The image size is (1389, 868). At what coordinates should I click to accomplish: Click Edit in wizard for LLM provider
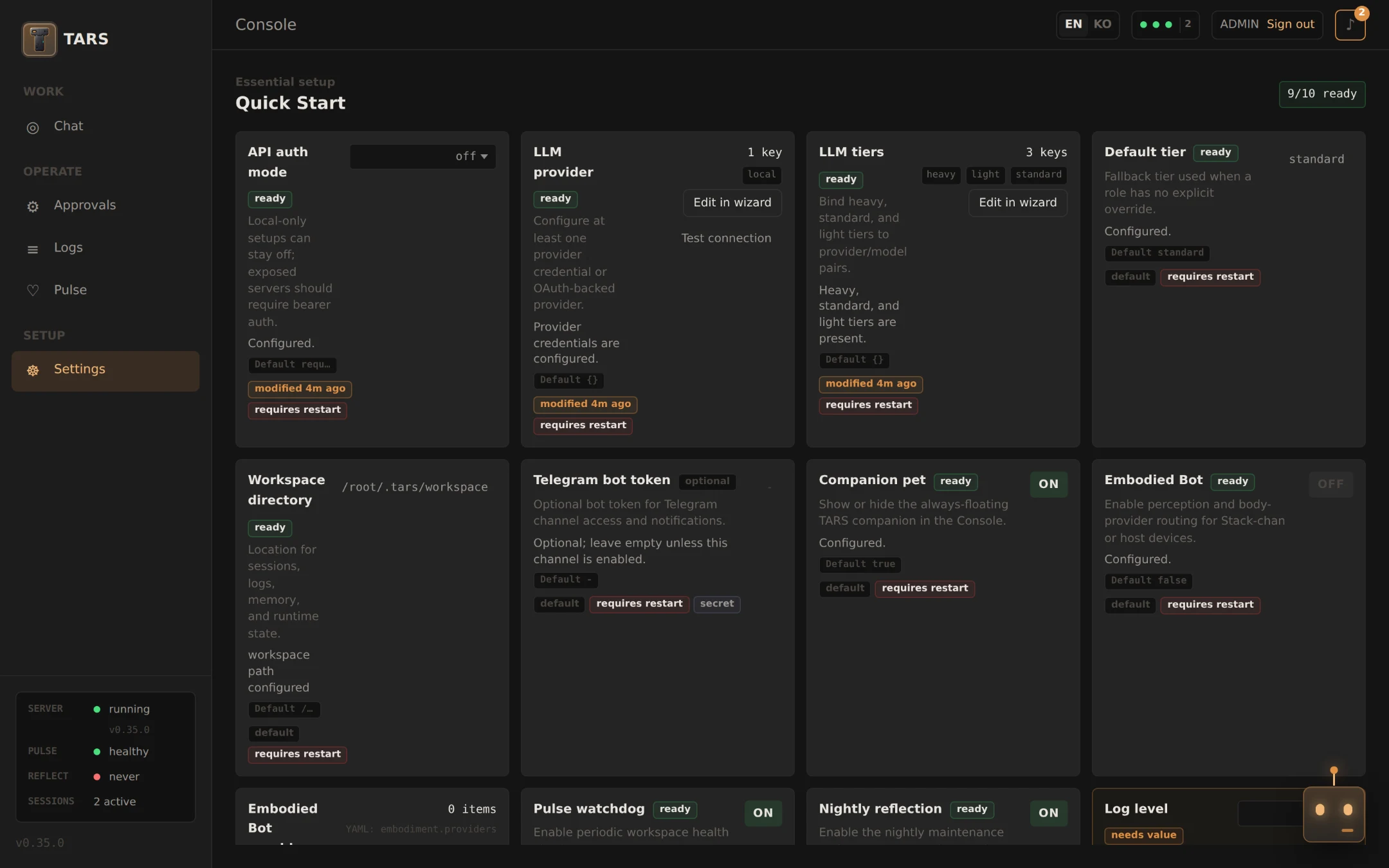[732, 203]
